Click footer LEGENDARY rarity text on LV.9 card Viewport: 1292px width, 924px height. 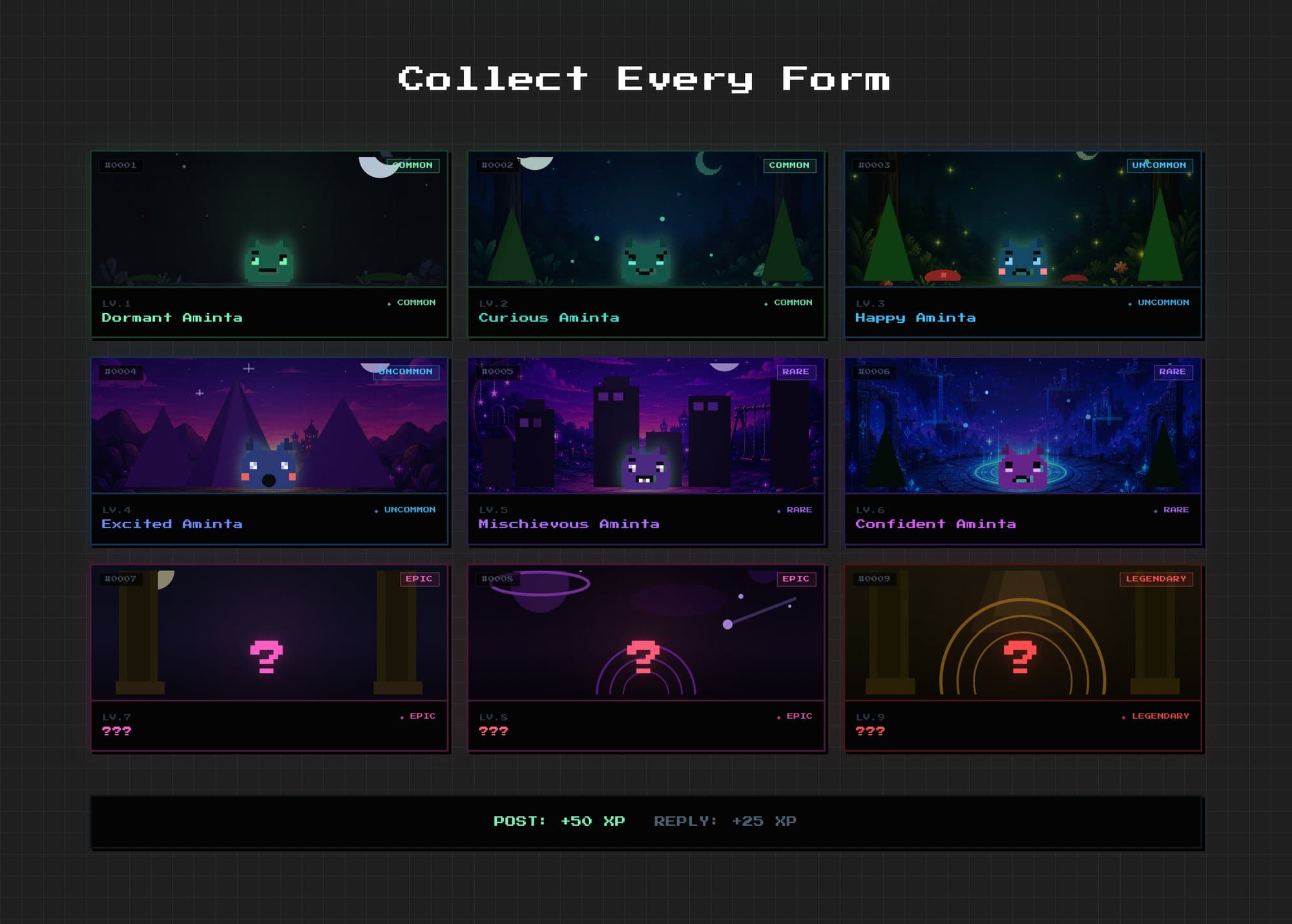tap(1160, 716)
